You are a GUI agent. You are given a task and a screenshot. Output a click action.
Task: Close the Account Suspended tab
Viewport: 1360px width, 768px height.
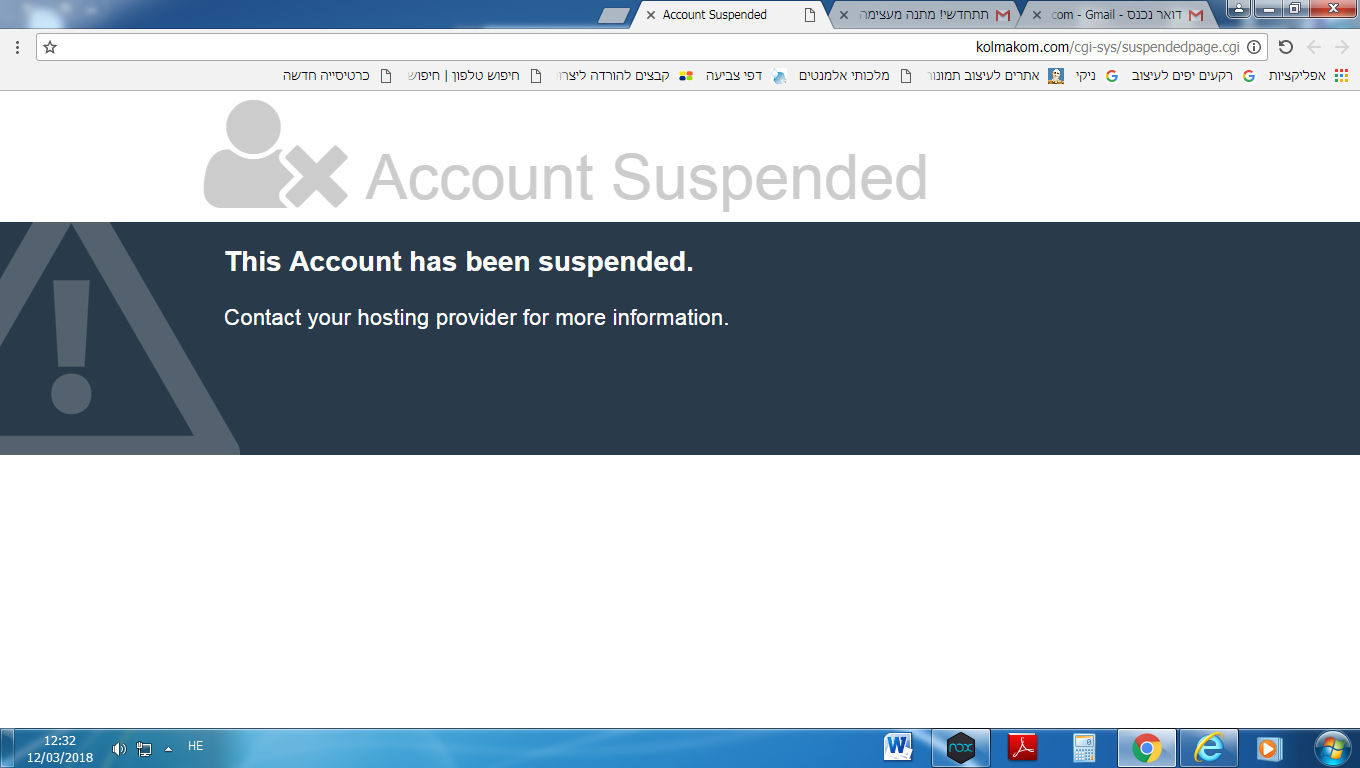651,15
